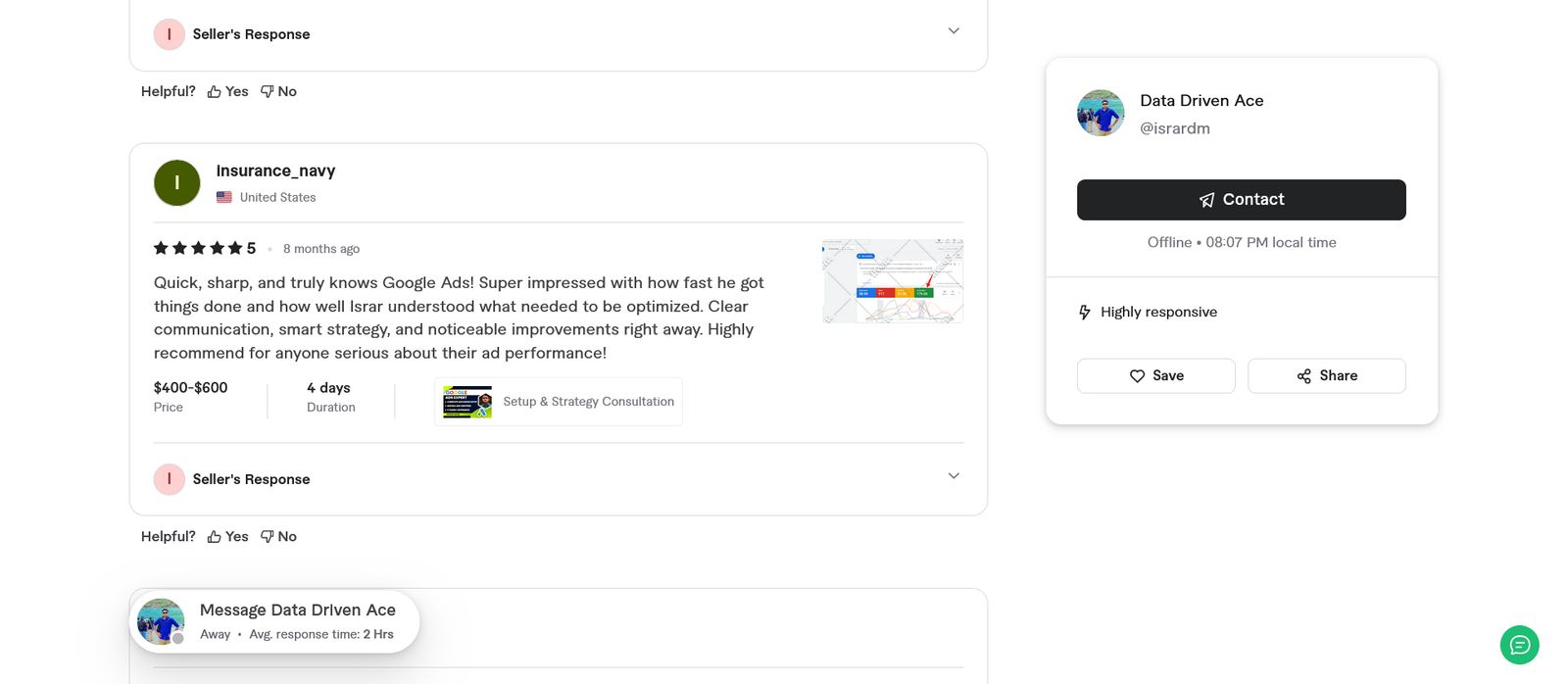This screenshot has width=1568, height=684.
Task: Open the review screenshot thumbnail
Action: click(x=892, y=280)
